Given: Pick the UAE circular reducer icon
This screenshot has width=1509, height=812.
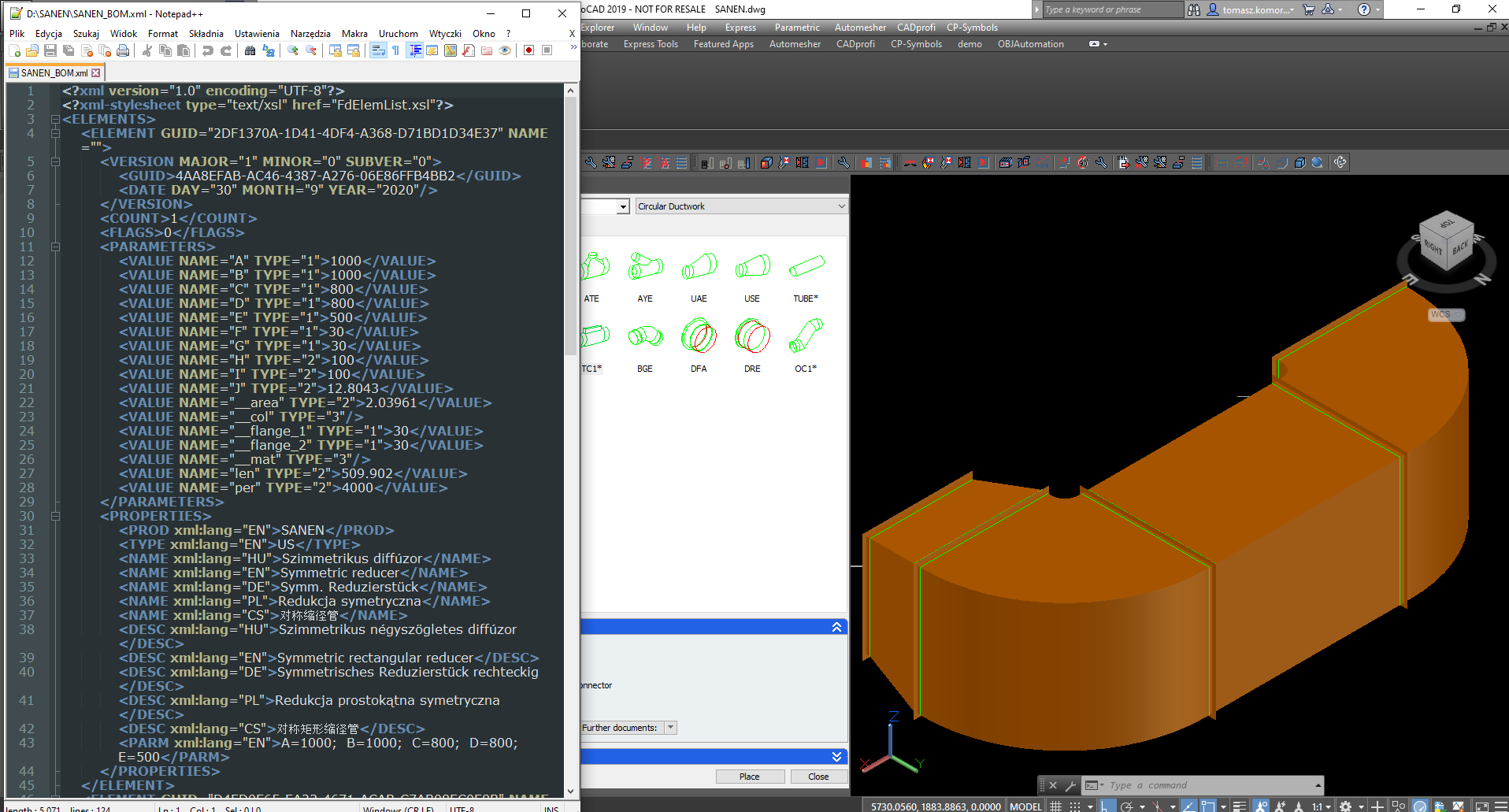Looking at the screenshot, I should coord(699,267).
